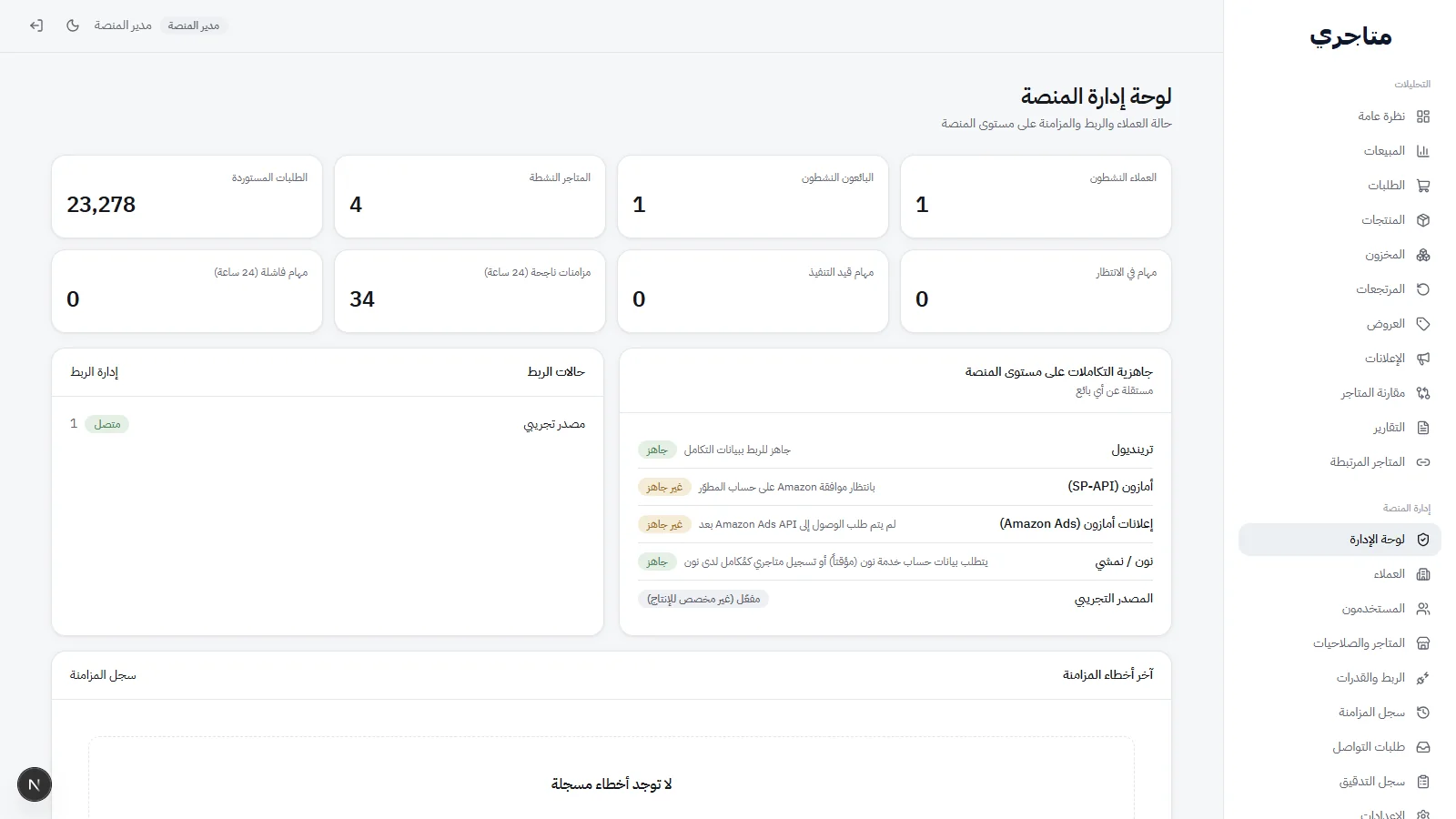1456x819 pixels.
Task: Open المرتجعات returns icon in sidebar
Action: [x=1423, y=289]
